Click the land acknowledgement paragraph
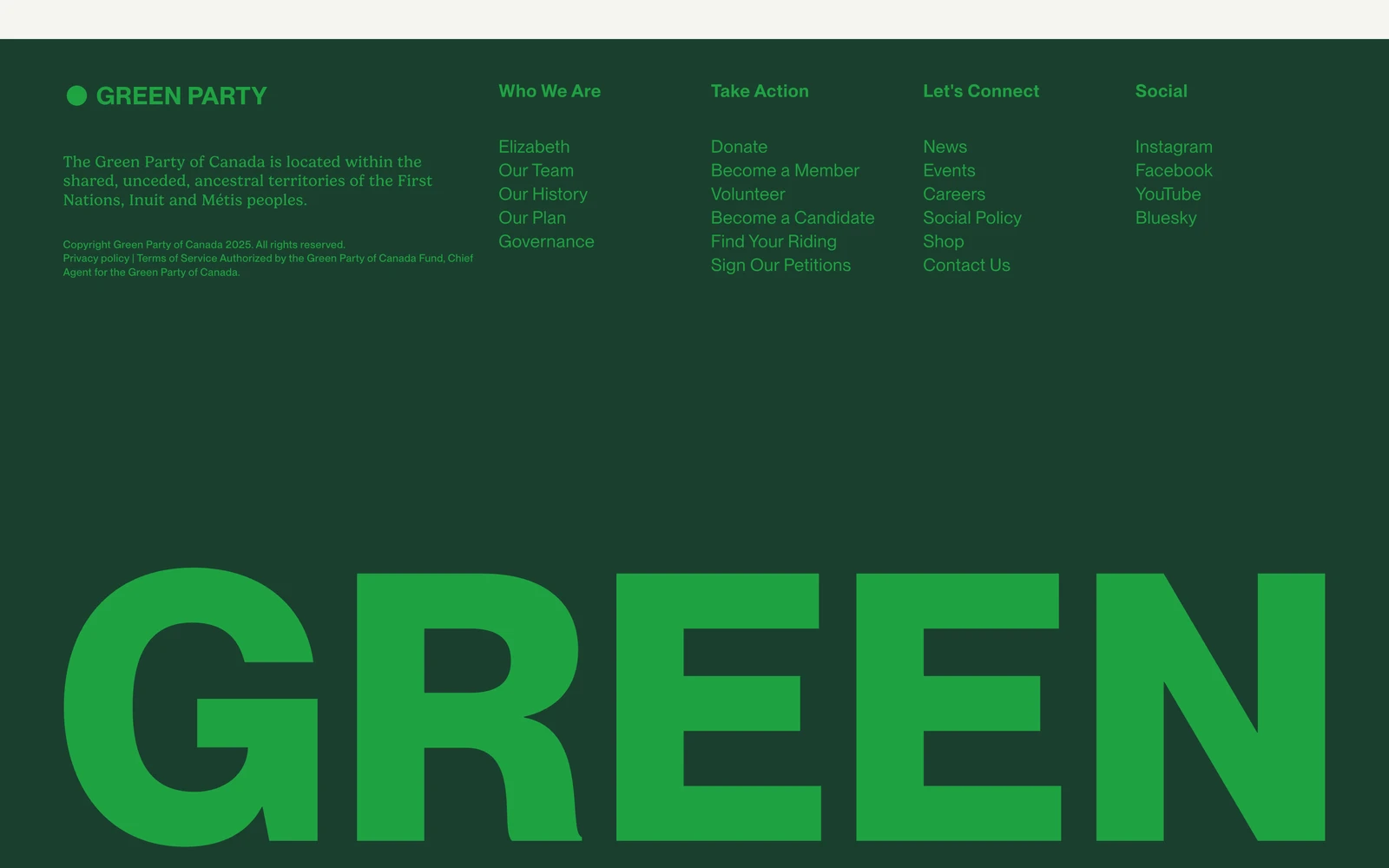The width and height of the screenshot is (1389, 868). (247, 181)
